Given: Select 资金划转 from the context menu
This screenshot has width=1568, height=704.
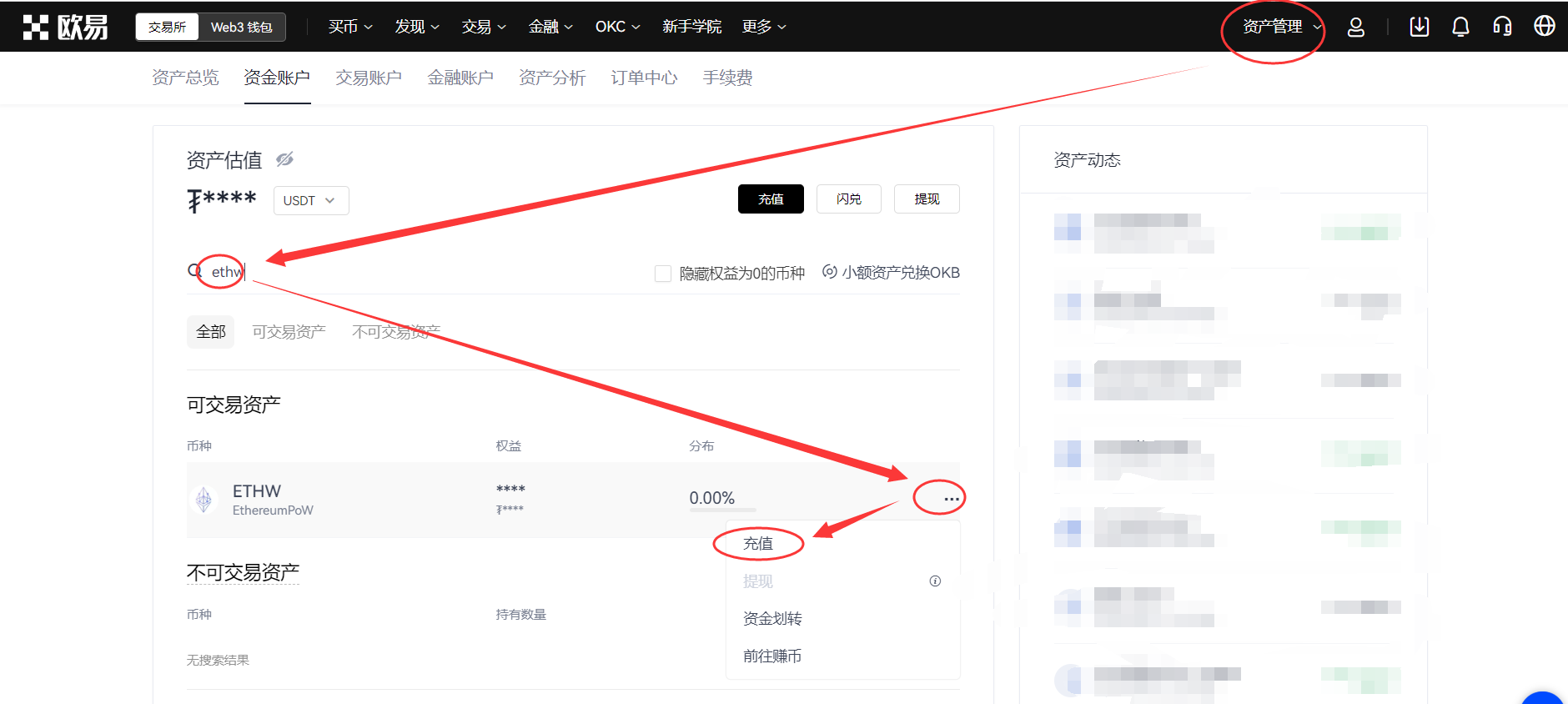Looking at the screenshot, I should click(x=771, y=618).
